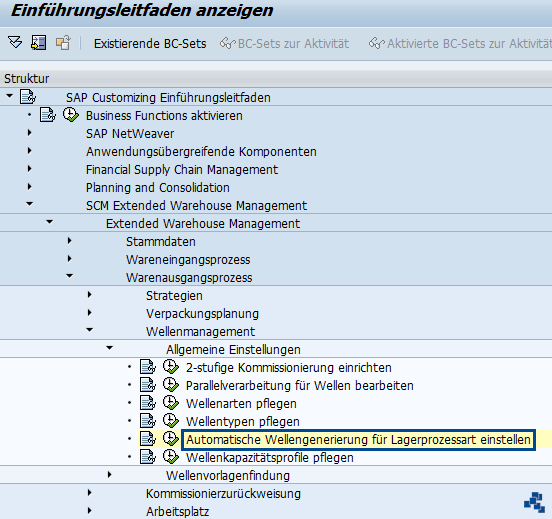Execute activity Wellentypen pflegen
Viewport: 552px width, 519px height.
[171, 421]
